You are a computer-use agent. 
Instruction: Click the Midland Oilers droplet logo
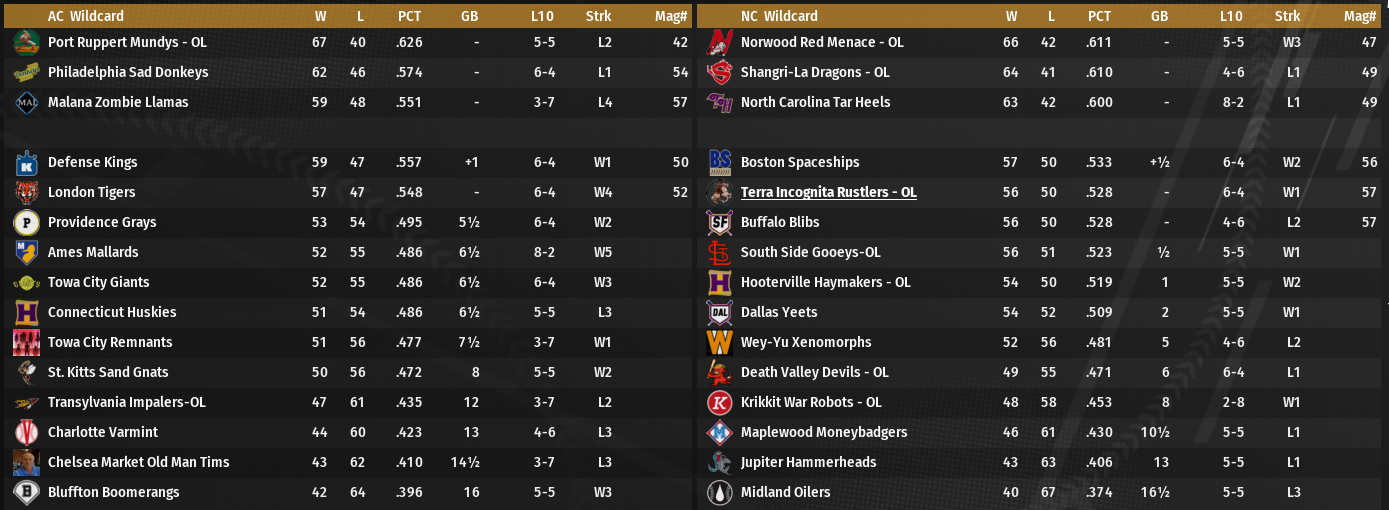click(x=720, y=492)
